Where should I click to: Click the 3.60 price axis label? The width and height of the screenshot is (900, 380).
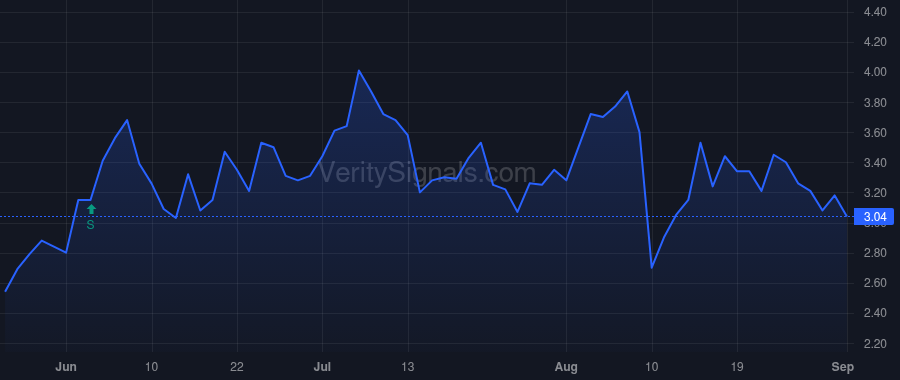coord(875,133)
